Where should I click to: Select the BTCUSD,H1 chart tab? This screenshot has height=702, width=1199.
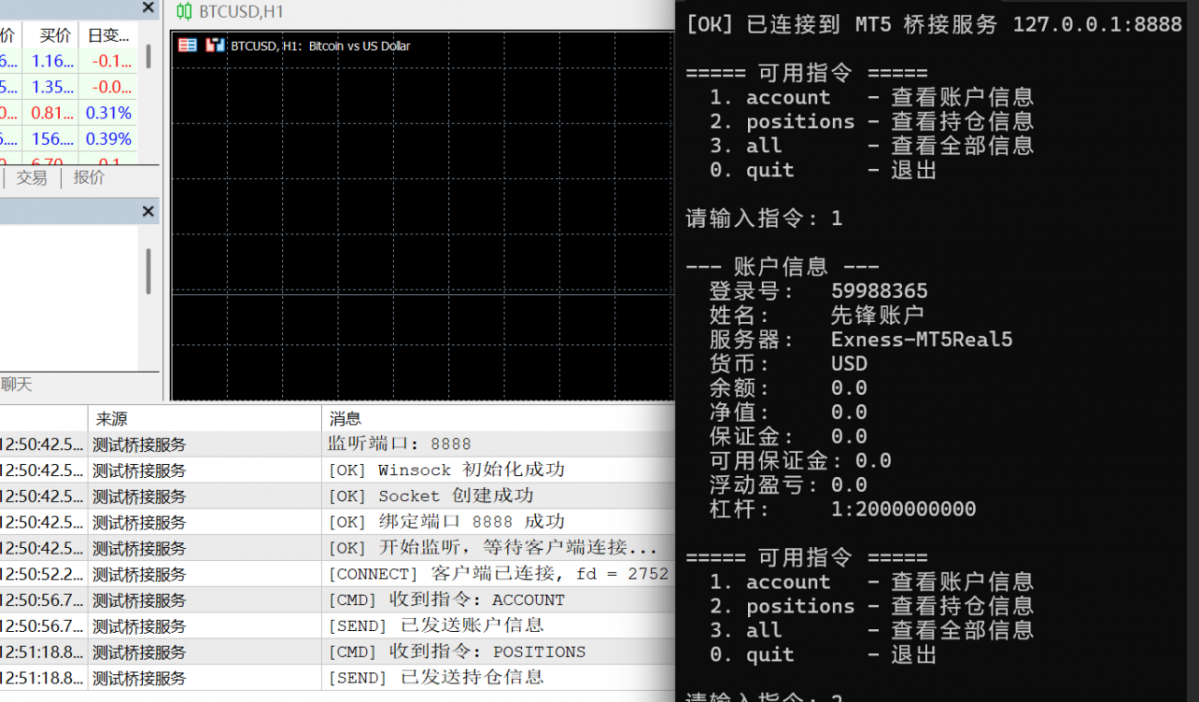(x=241, y=11)
